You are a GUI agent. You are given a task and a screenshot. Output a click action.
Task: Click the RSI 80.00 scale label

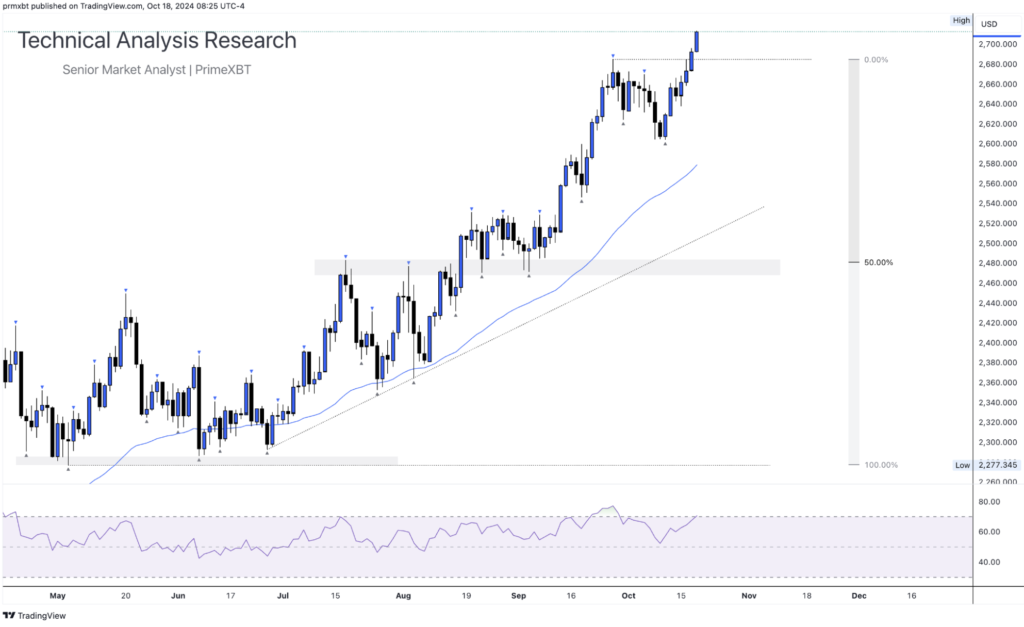pyautogui.click(x=989, y=502)
